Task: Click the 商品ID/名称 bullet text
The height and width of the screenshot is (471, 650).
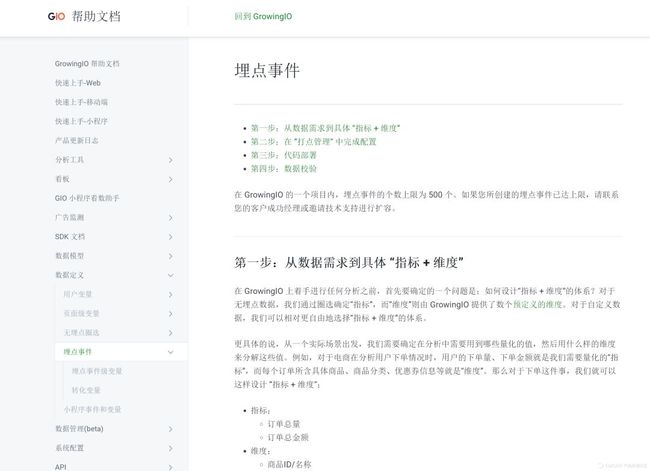Action: click(289, 464)
